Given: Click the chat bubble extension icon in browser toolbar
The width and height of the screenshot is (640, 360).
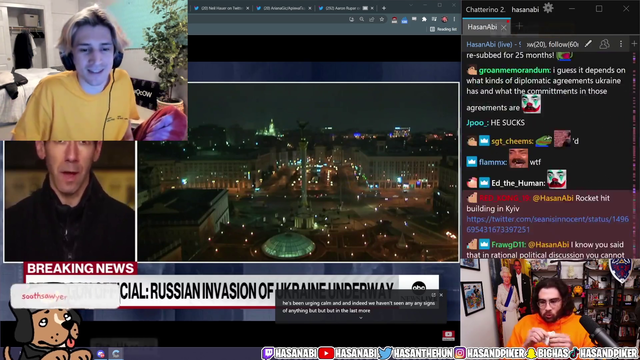Looking at the screenshot, I should [x=414, y=19].
